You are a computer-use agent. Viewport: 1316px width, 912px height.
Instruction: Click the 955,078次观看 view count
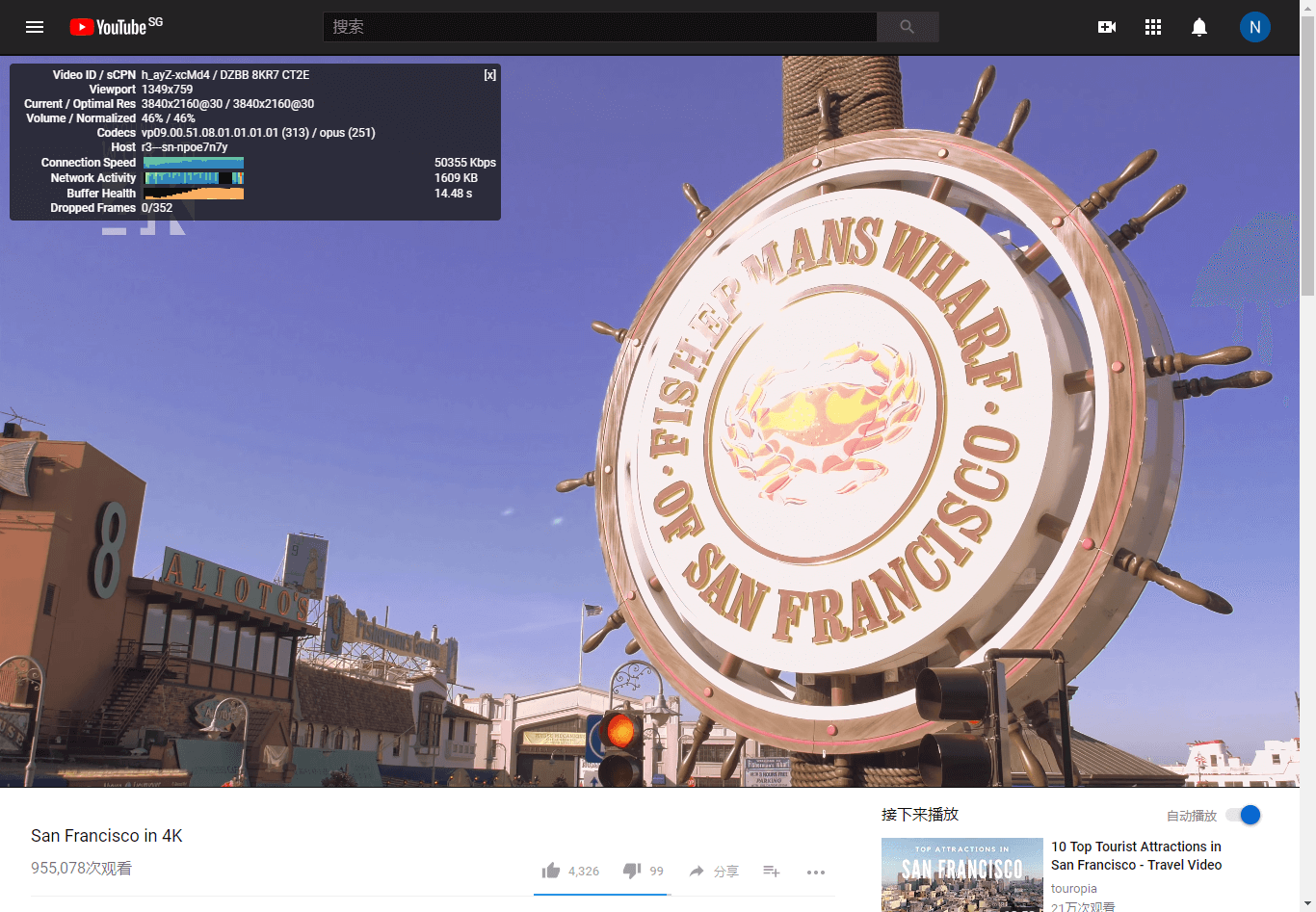[81, 869]
